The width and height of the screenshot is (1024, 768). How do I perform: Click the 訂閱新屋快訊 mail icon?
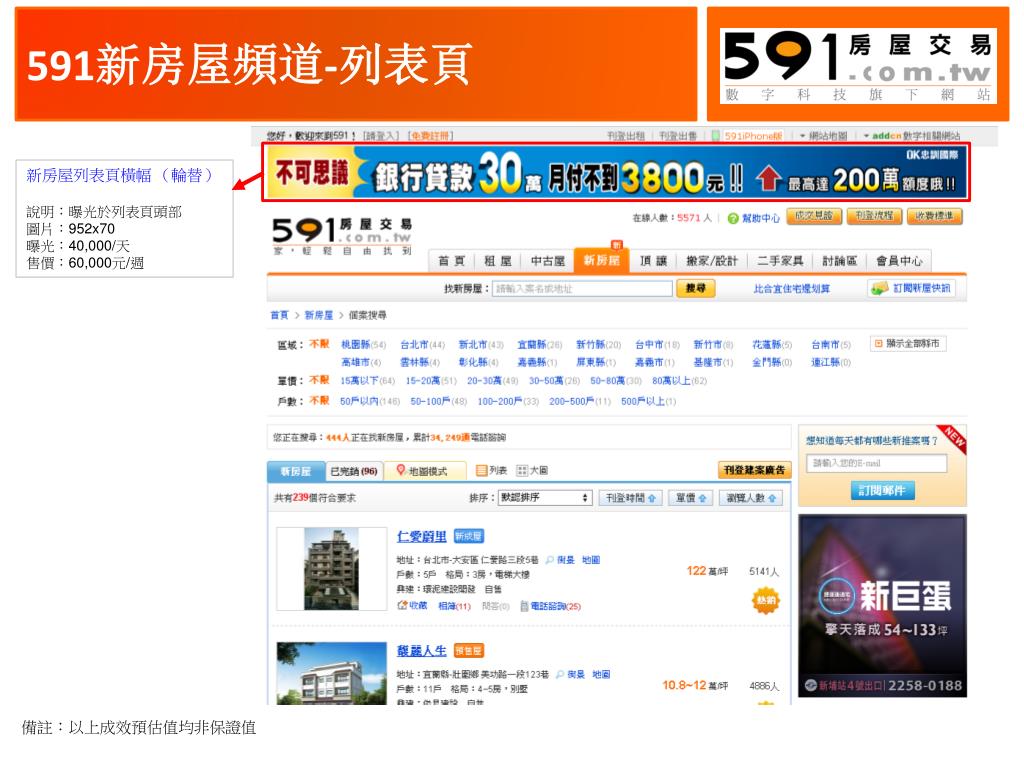pos(880,288)
